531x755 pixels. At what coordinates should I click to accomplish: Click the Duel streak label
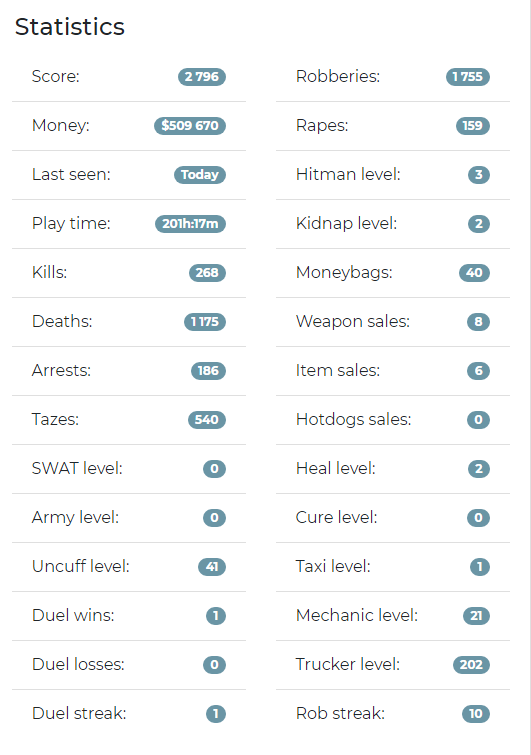(79, 713)
